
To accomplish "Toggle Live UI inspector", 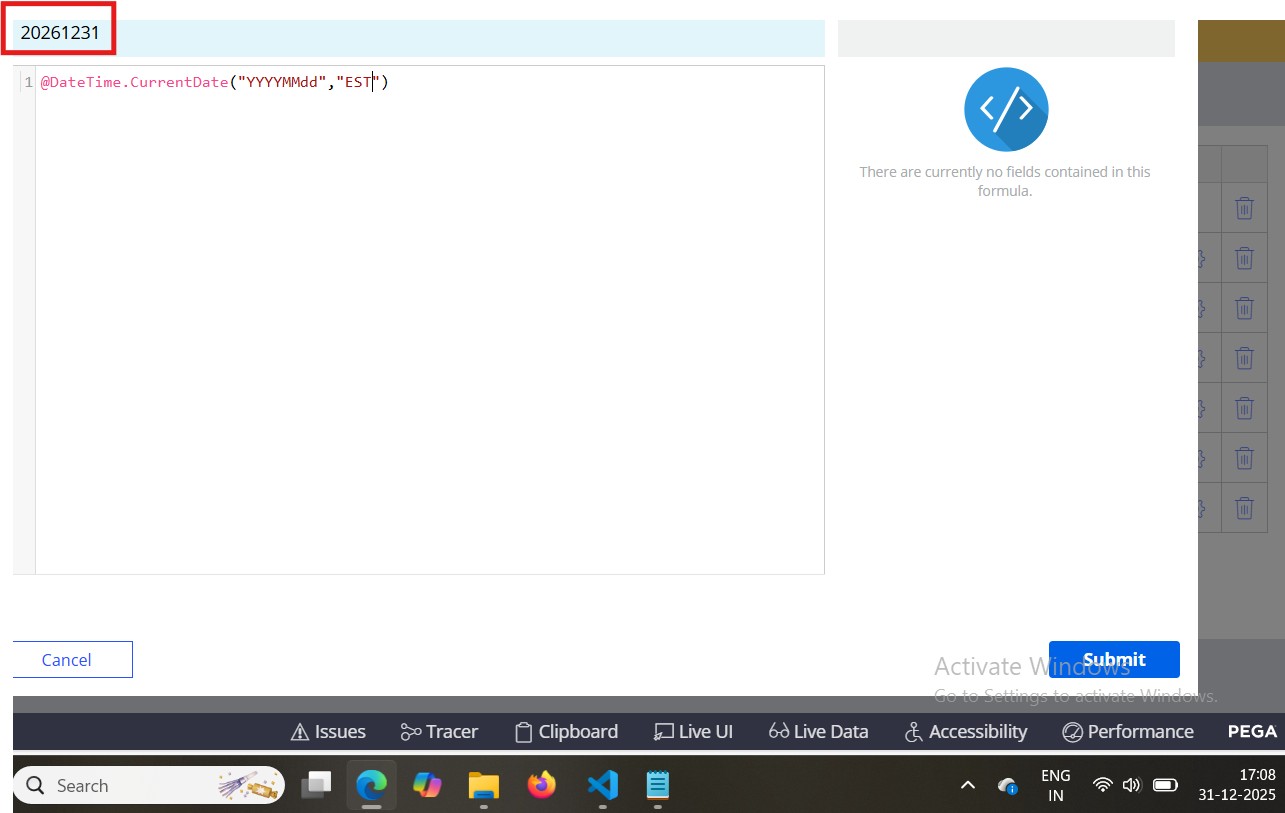I will [693, 732].
